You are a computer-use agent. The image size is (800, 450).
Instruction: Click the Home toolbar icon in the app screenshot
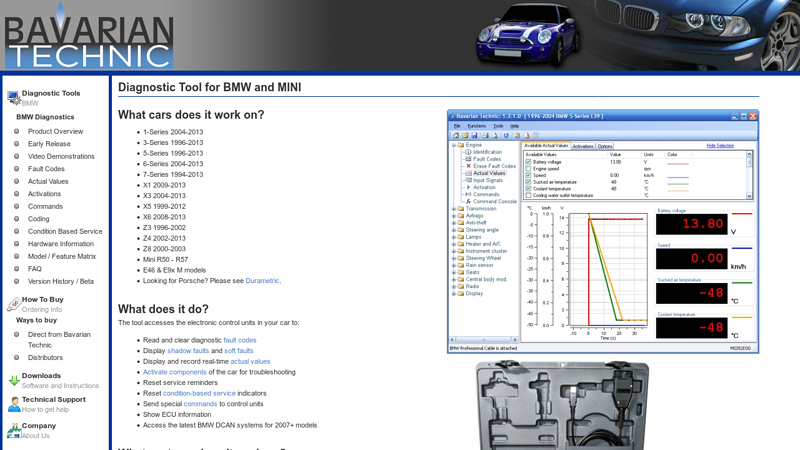456,136
